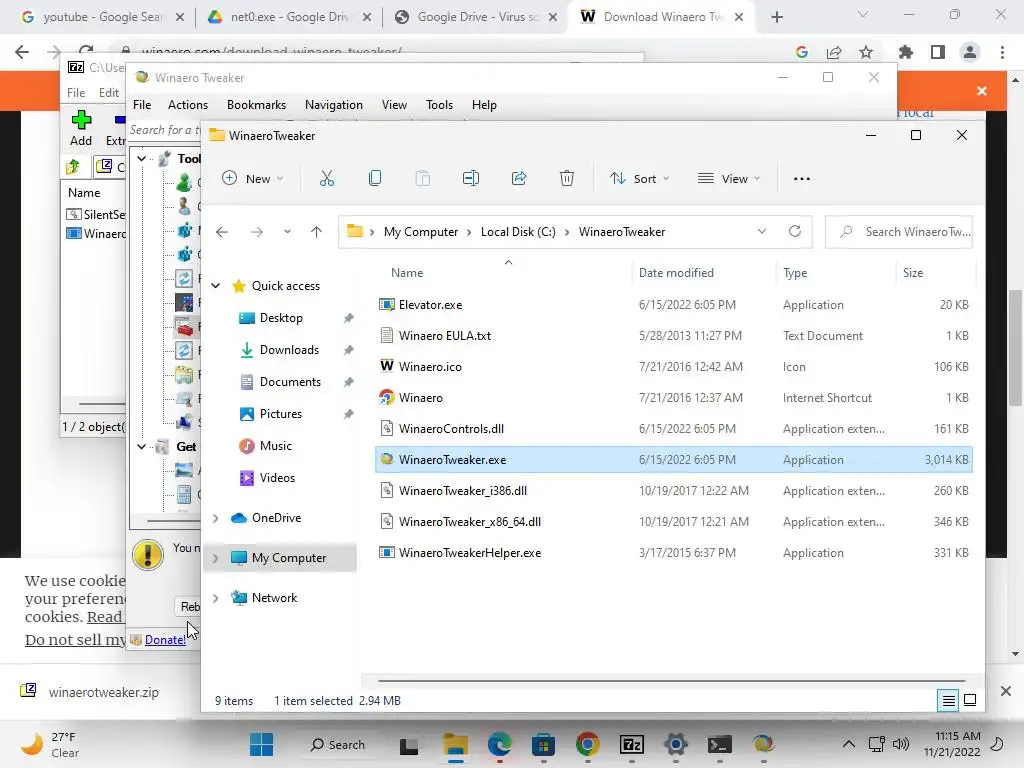The width and height of the screenshot is (1024, 768).
Task: Click the taskbar Search box
Action: pyautogui.click(x=336, y=744)
